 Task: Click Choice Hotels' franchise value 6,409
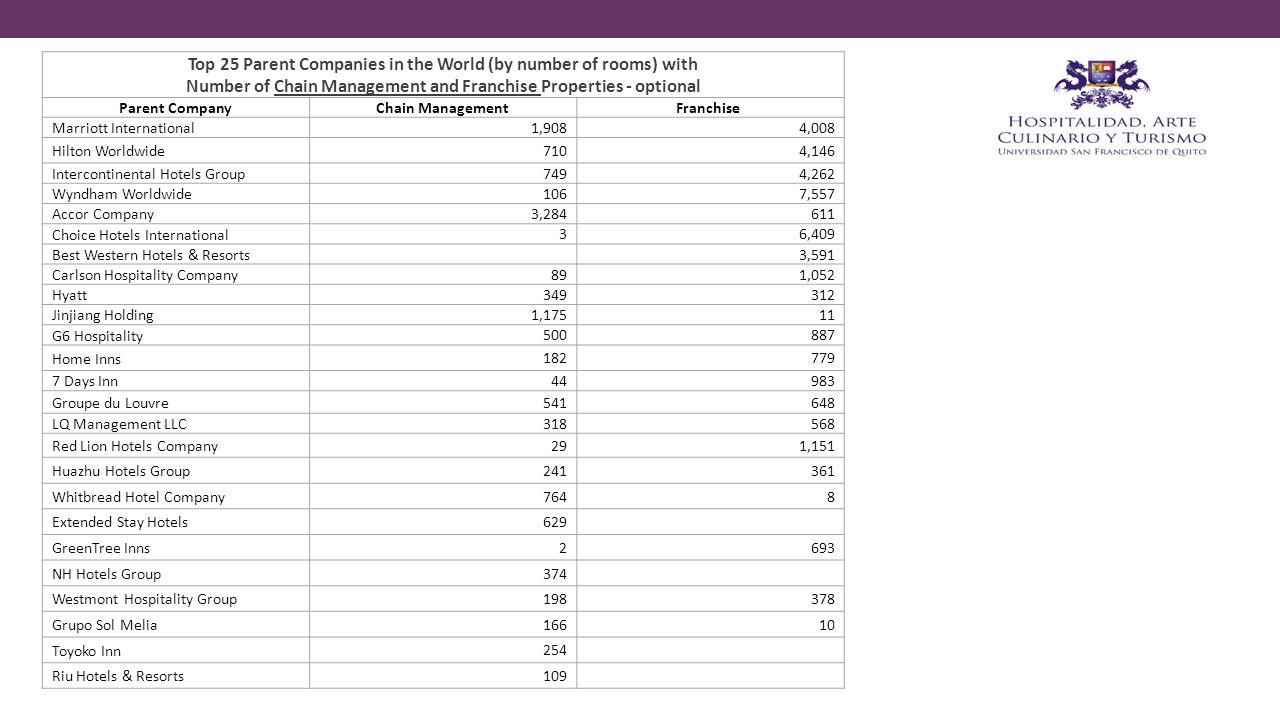click(x=816, y=235)
